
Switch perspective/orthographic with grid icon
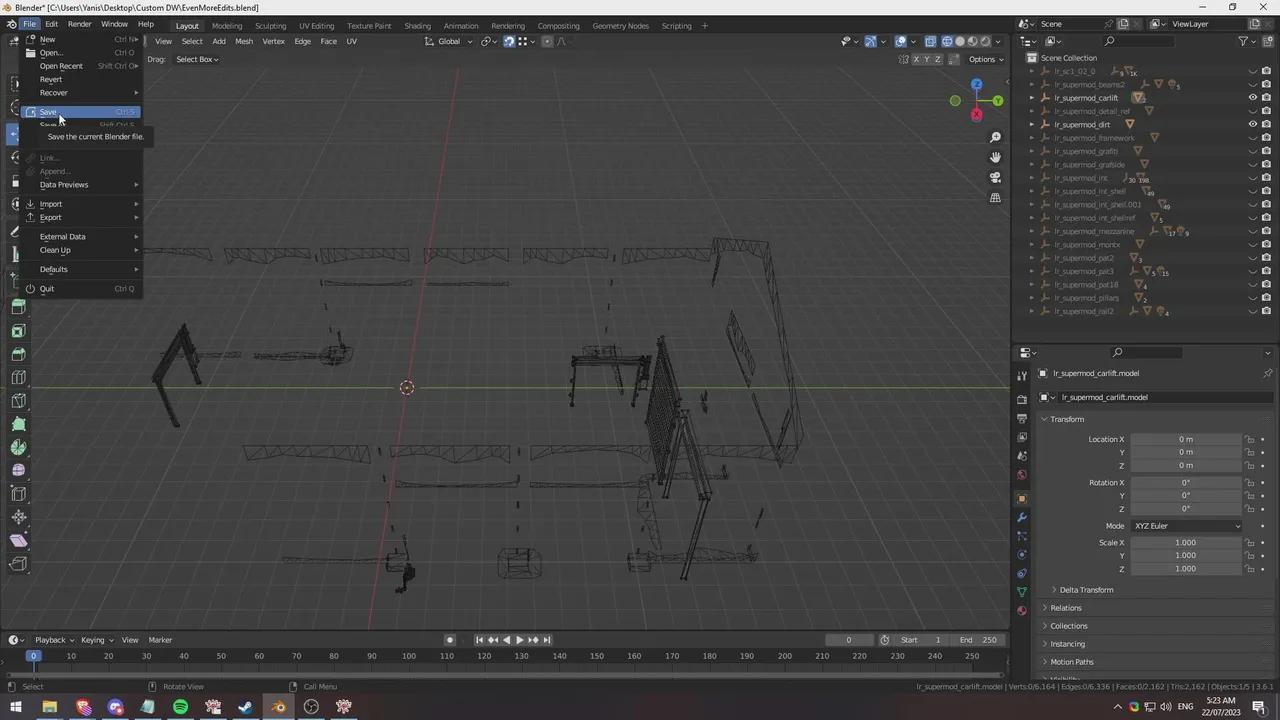[995, 198]
